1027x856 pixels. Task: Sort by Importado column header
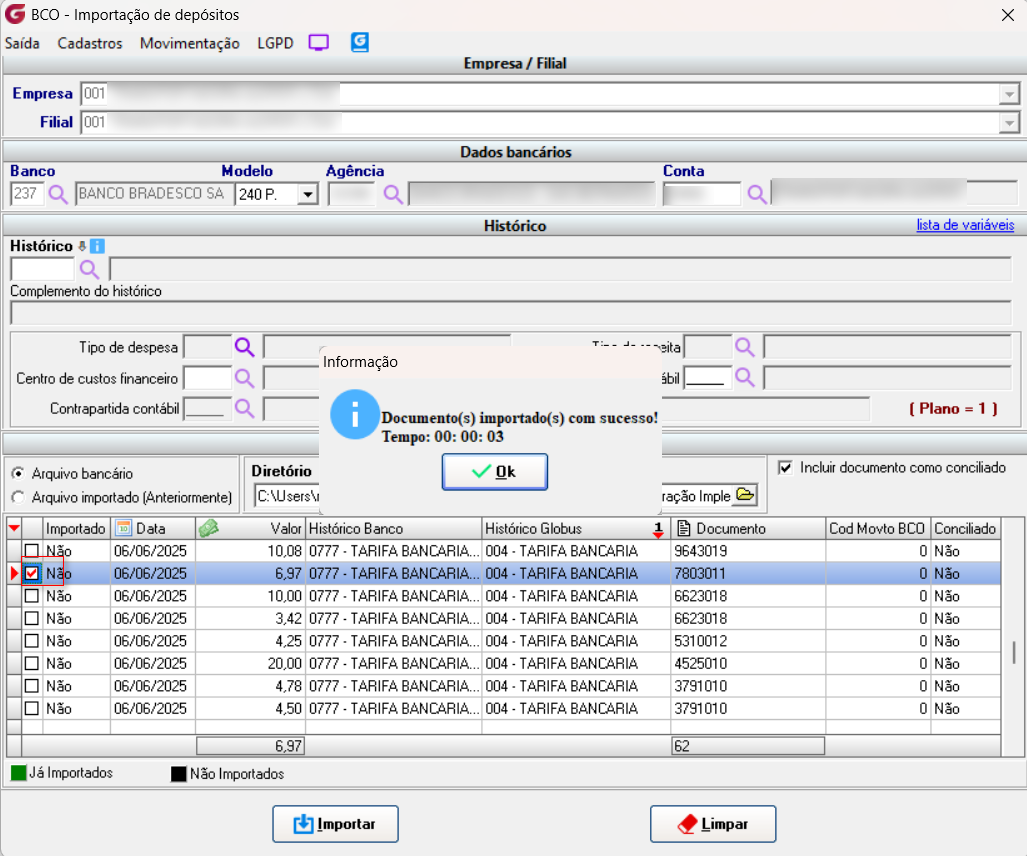pos(76,529)
